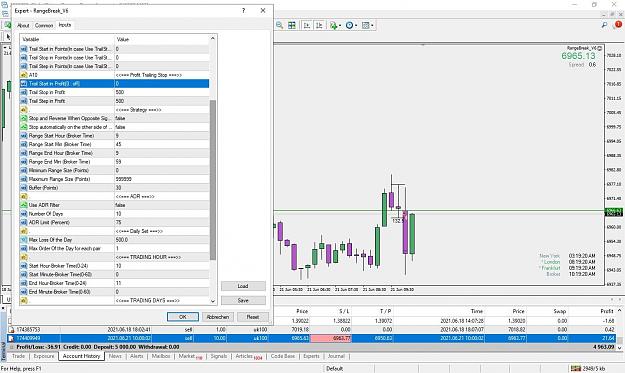
Task: Click the inputs list vertical scrollbar thumb
Action: [212, 179]
